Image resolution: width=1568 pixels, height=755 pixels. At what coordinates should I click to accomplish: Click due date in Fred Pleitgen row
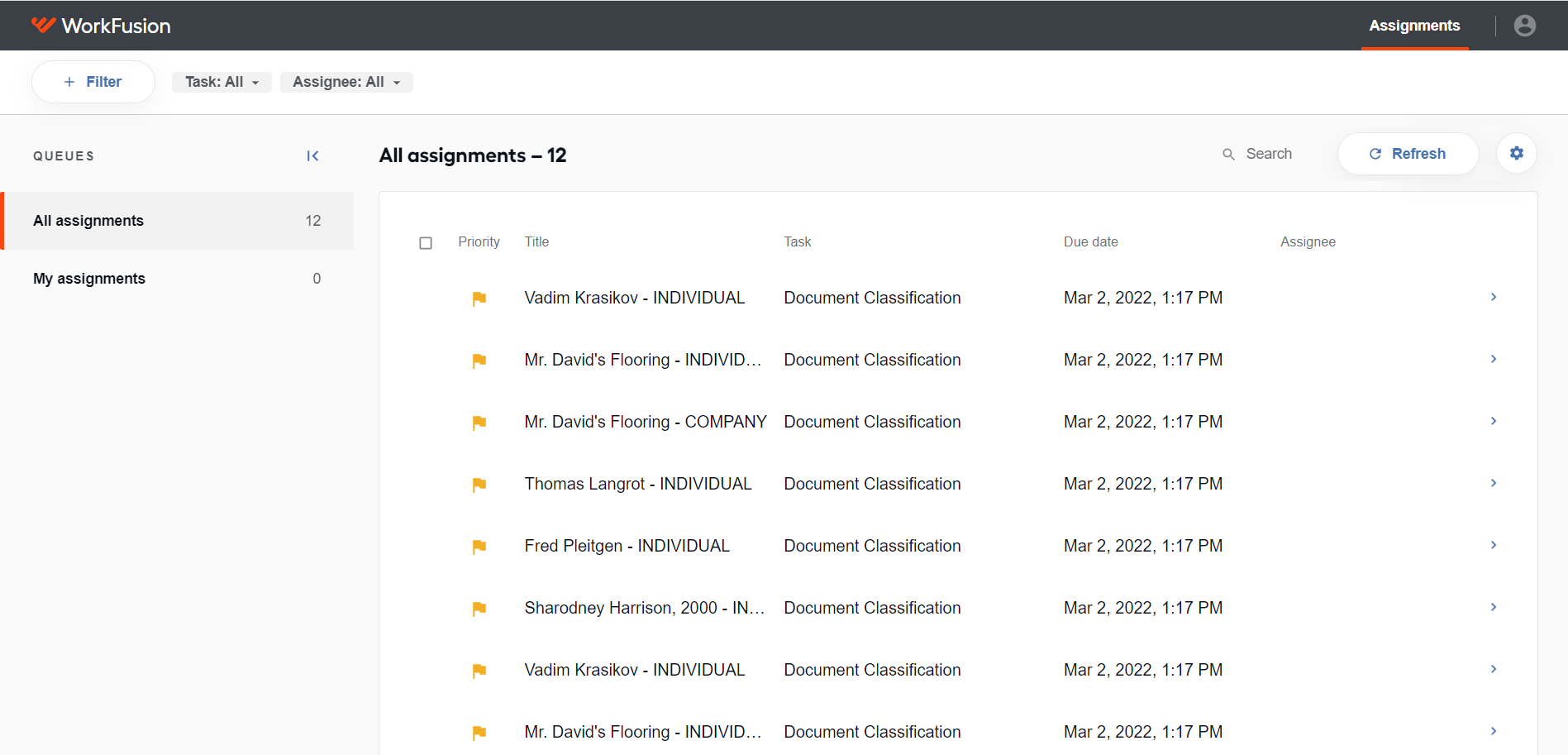point(1143,546)
